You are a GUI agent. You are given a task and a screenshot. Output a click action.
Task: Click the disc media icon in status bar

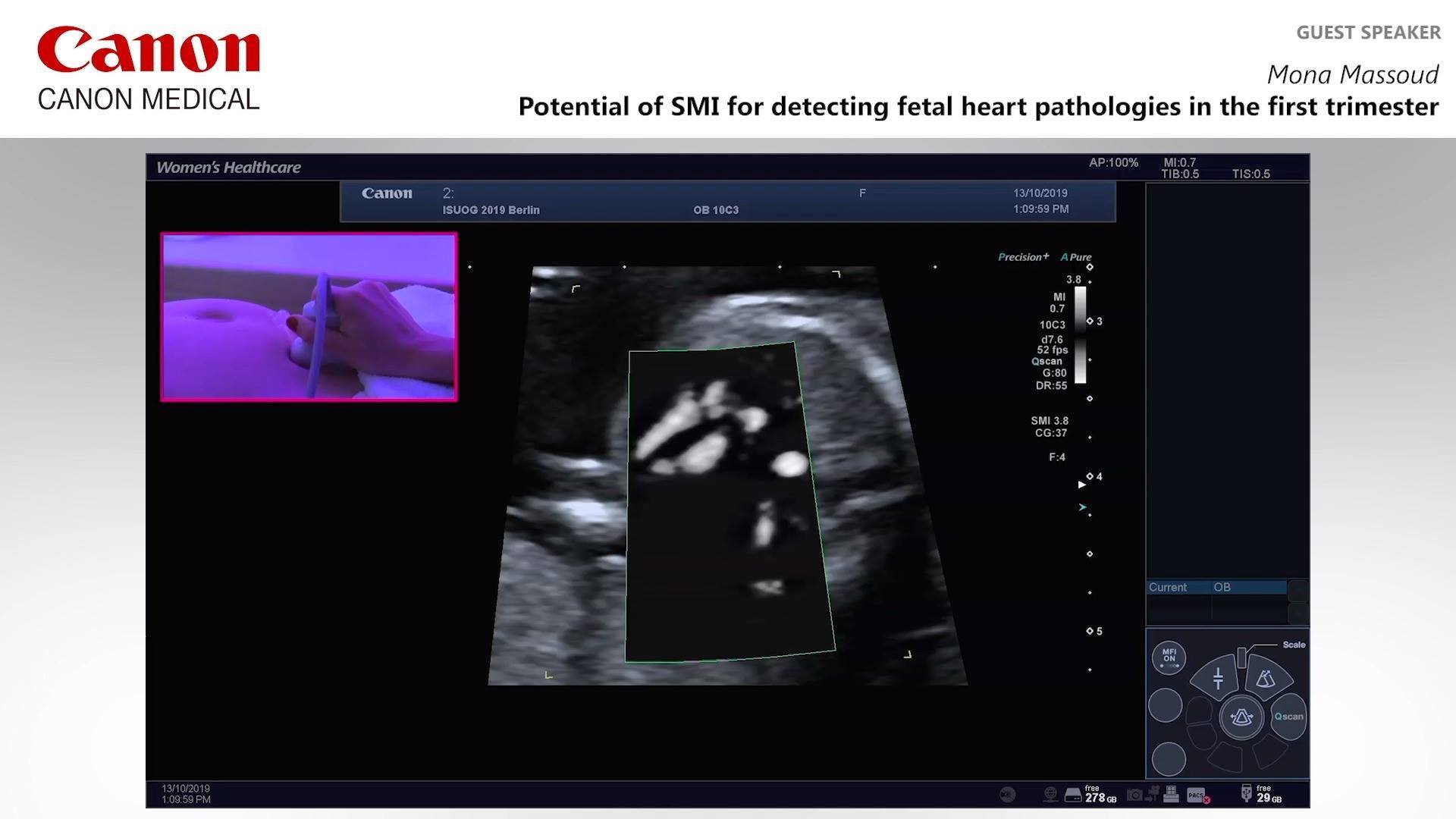click(x=1007, y=794)
